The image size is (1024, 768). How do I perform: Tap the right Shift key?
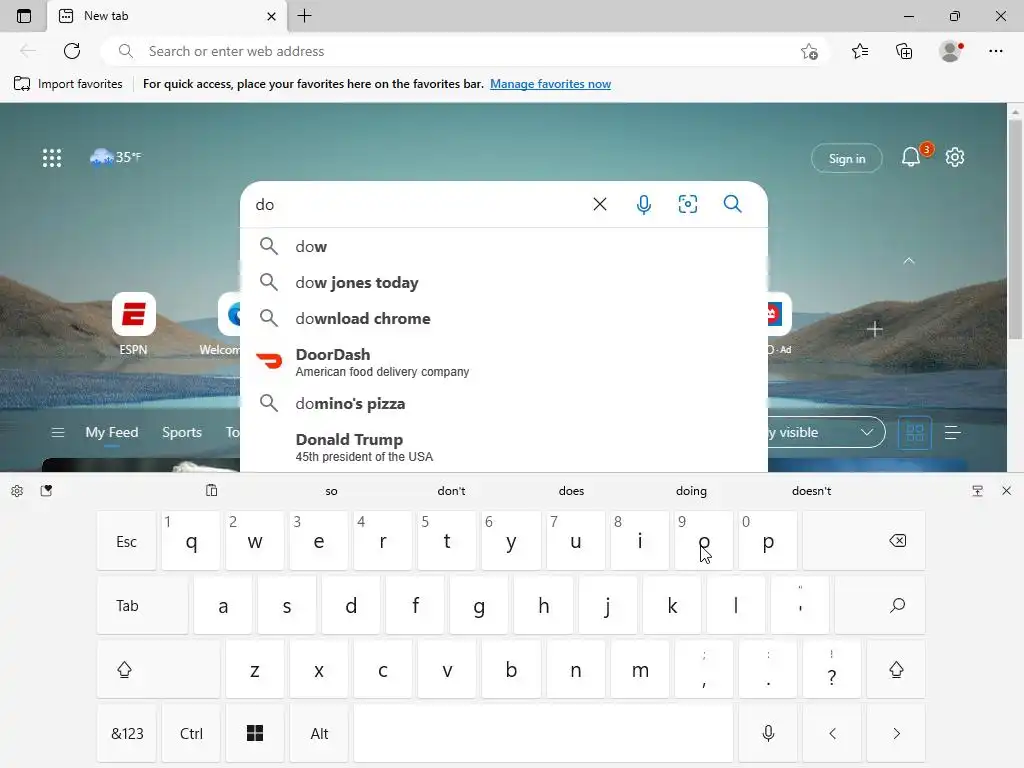[896, 669]
